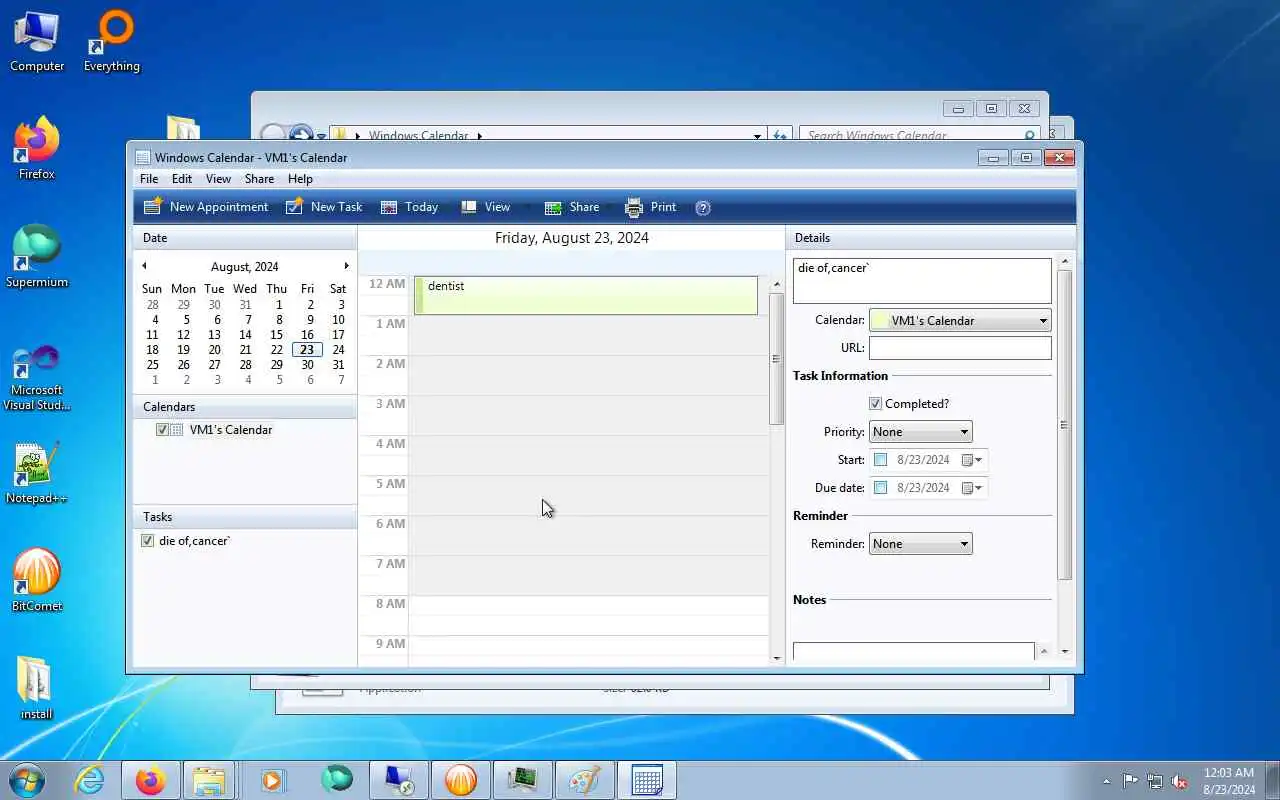Uncheck the Completed? checkbox

point(875,404)
